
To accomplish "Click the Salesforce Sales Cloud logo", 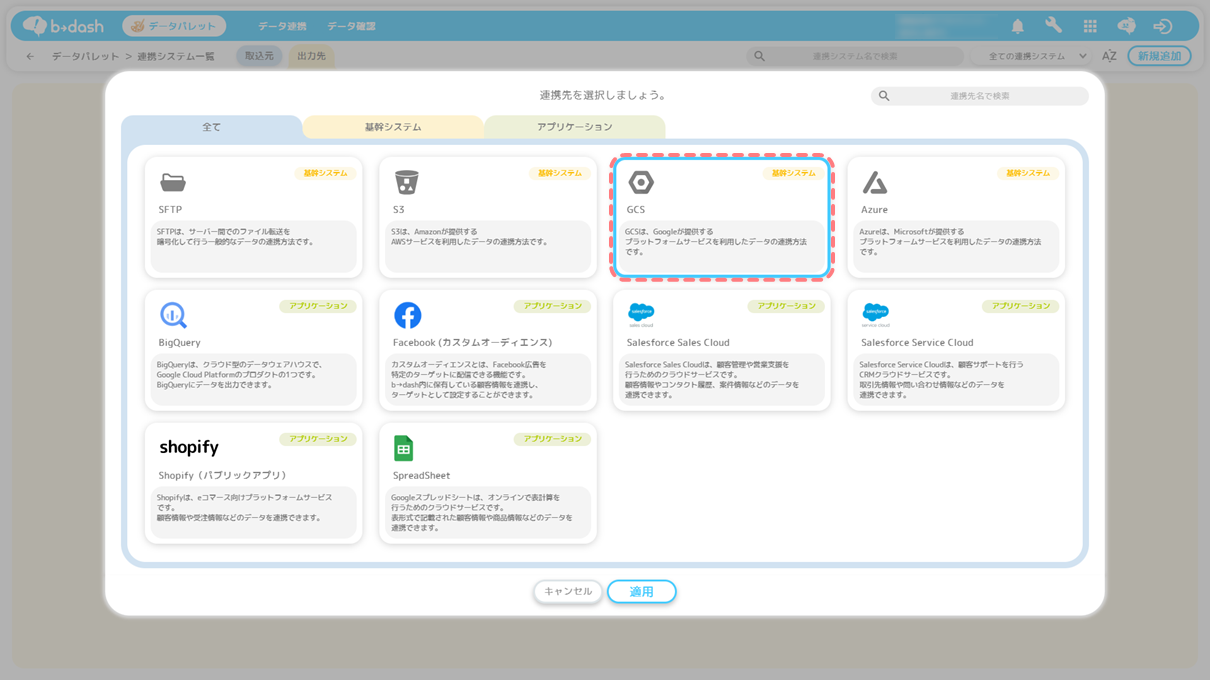I will [641, 315].
